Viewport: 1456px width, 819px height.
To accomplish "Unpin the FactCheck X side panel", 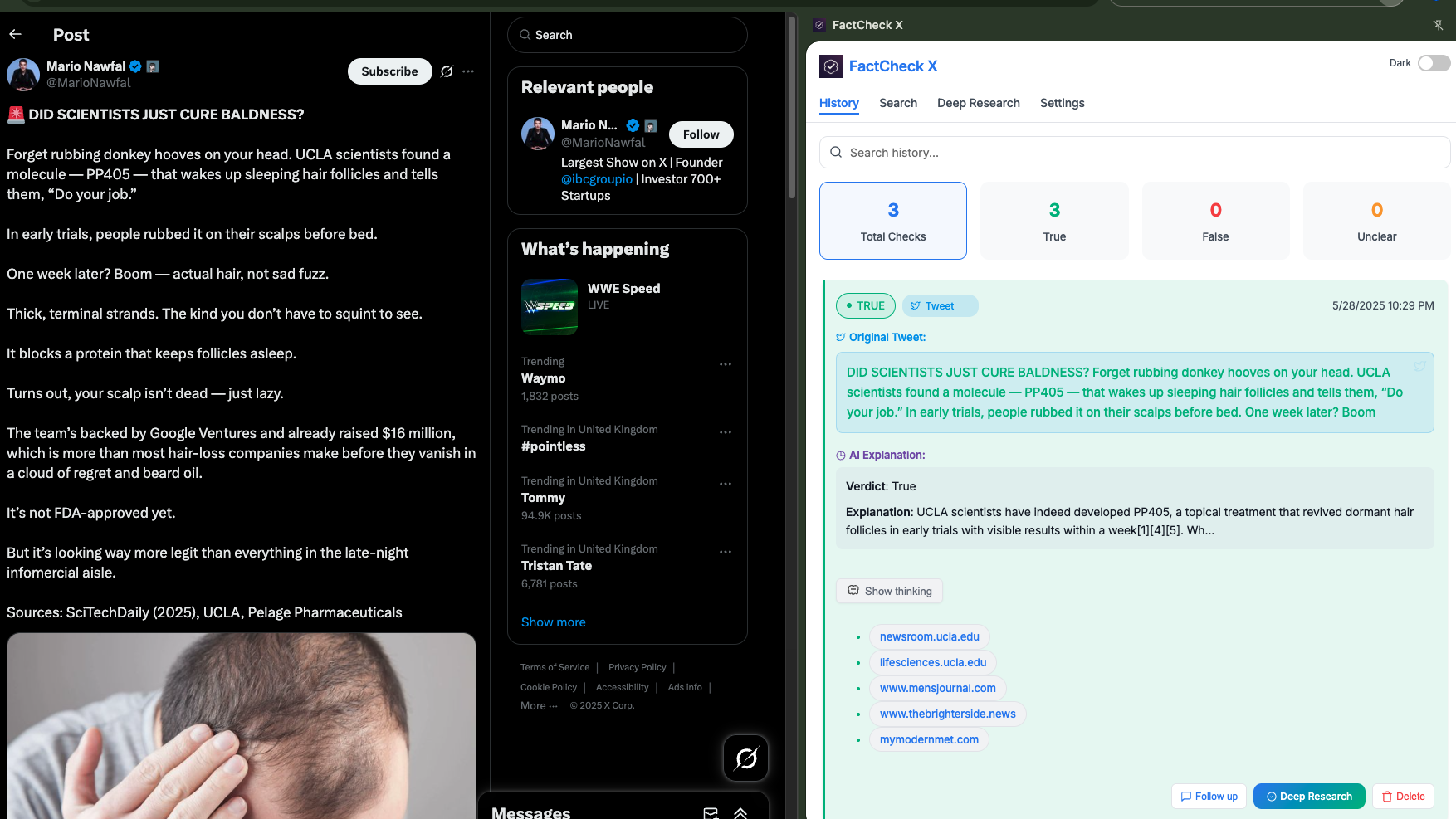I will click(1438, 25).
